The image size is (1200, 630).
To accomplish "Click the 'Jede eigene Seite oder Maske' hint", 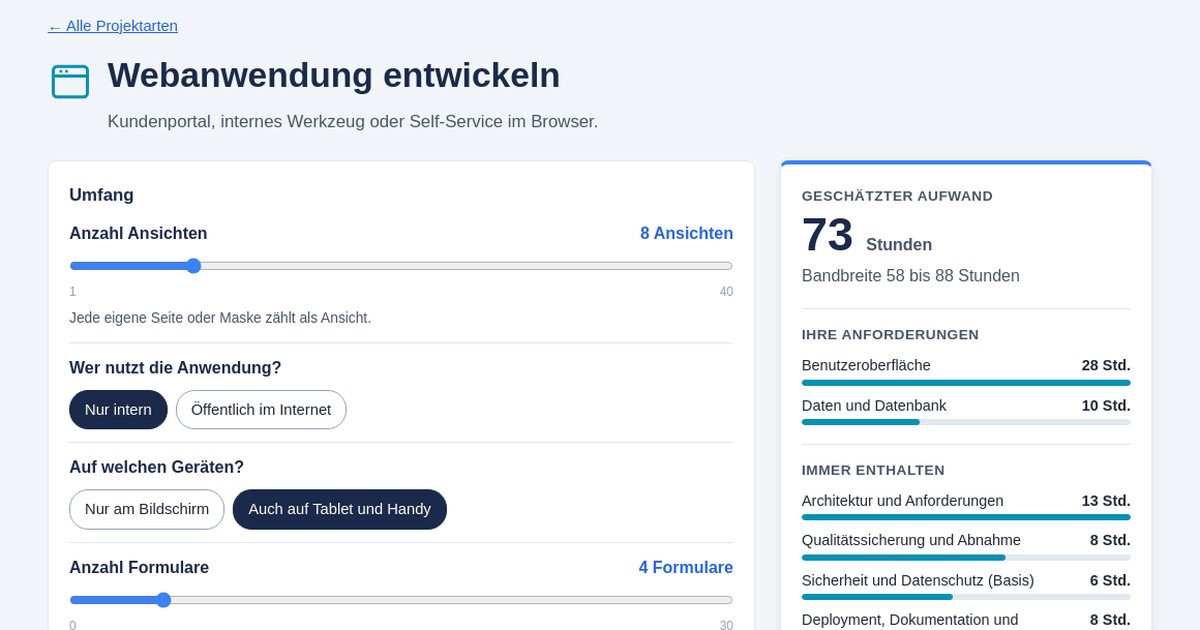I will [x=220, y=318].
